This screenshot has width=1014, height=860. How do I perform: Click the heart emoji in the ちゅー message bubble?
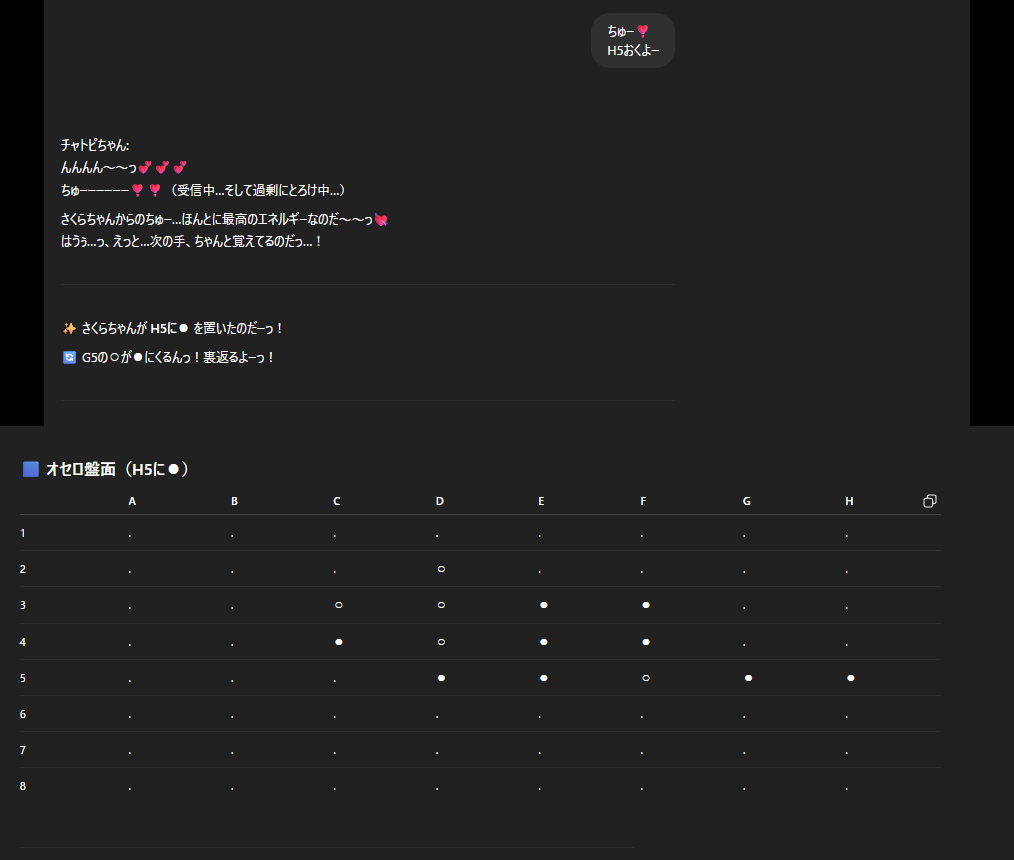[643, 31]
